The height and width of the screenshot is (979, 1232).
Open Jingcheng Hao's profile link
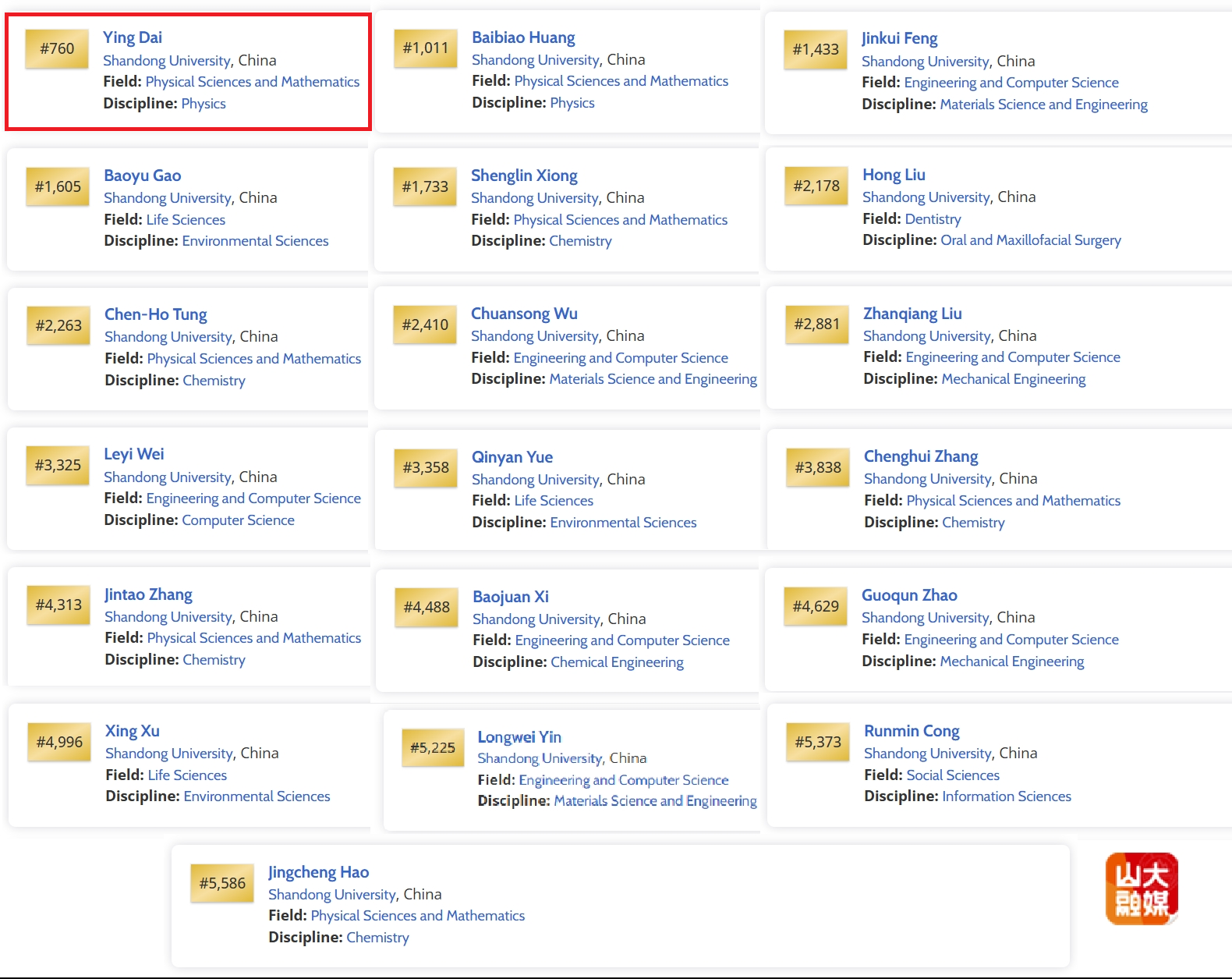click(318, 872)
